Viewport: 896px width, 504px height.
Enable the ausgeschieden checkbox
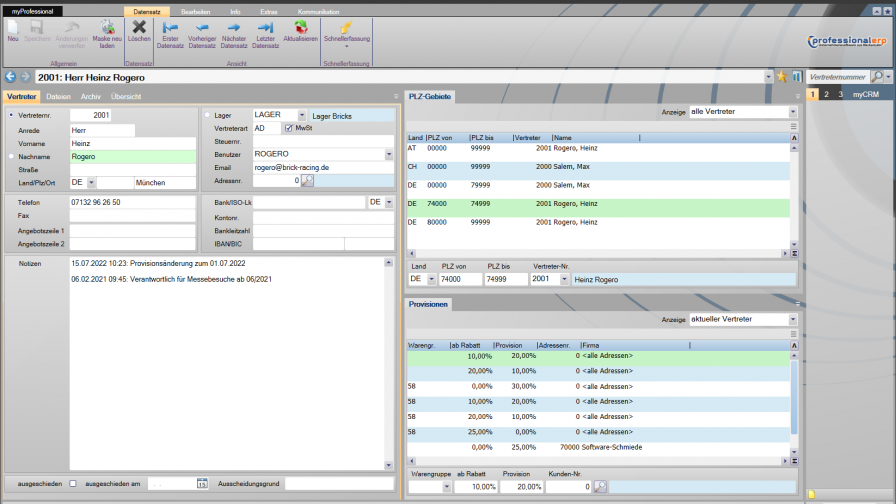pos(72,484)
